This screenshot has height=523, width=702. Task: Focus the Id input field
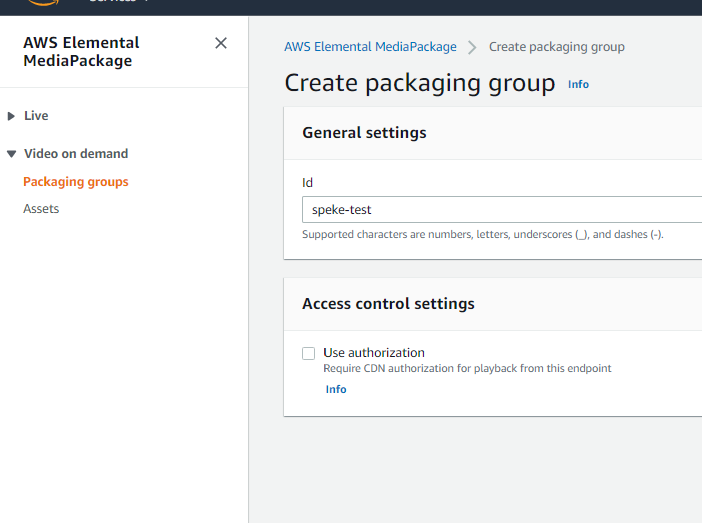(500, 210)
